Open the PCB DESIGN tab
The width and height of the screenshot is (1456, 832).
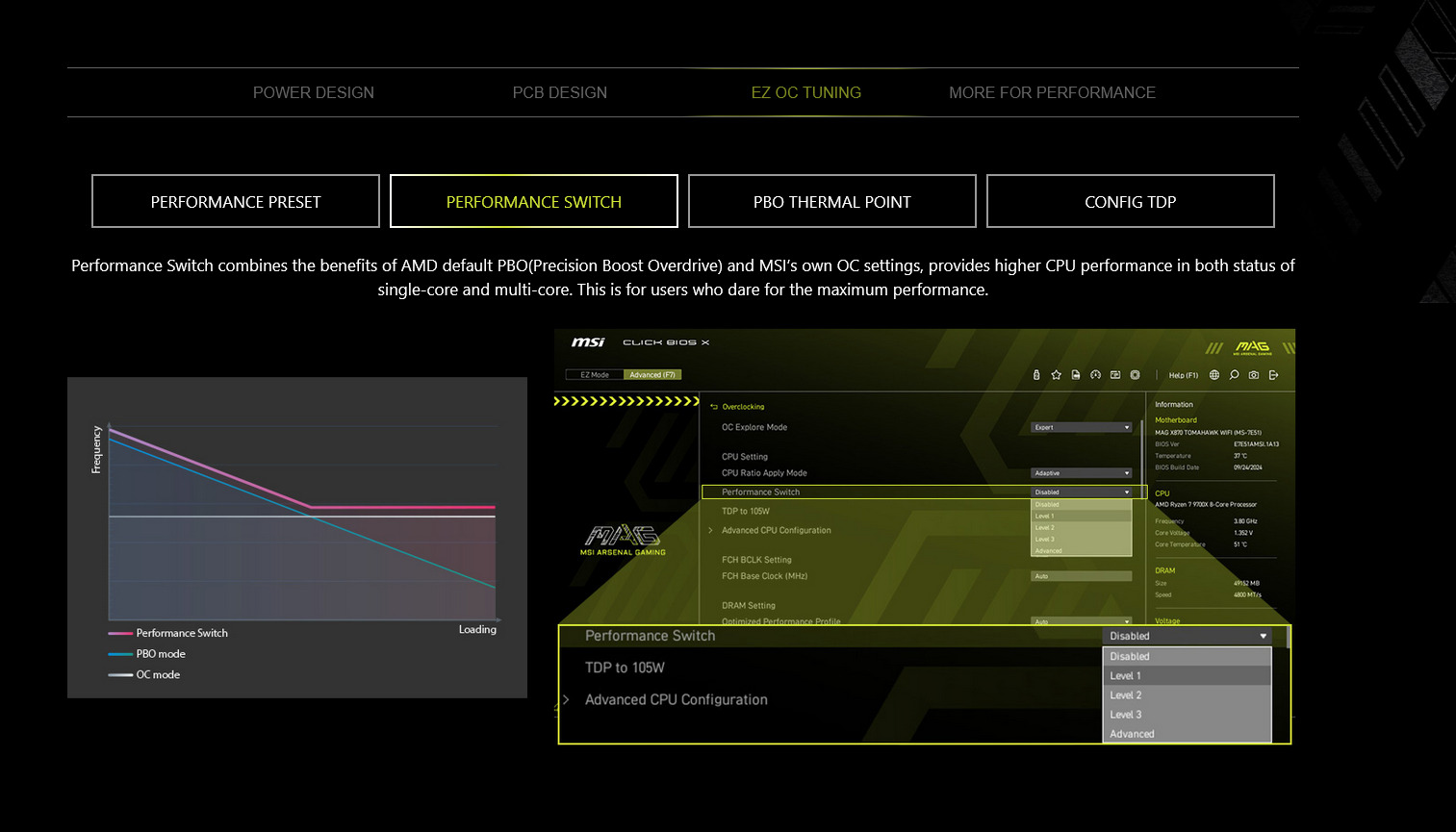tap(560, 92)
